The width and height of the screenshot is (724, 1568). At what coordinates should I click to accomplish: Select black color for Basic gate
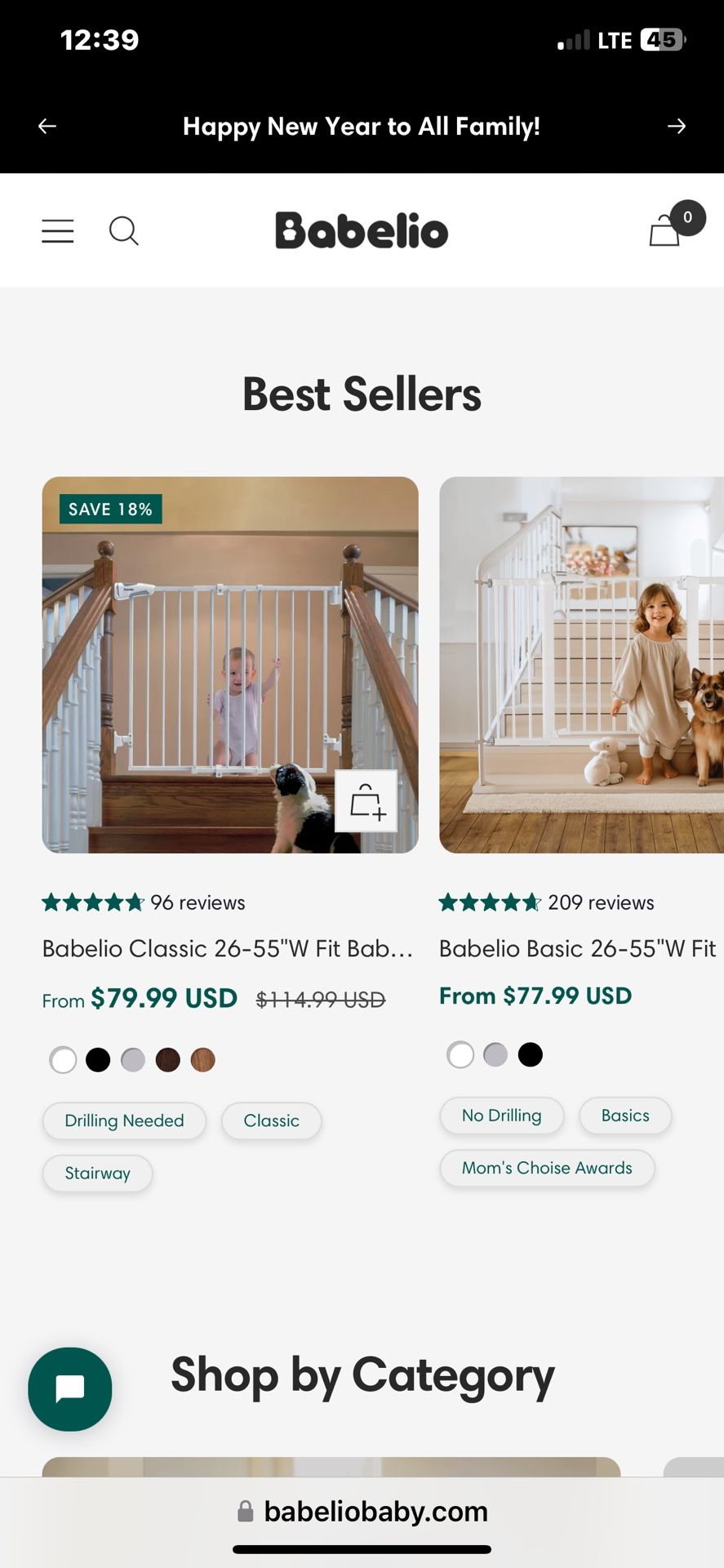click(x=530, y=1054)
